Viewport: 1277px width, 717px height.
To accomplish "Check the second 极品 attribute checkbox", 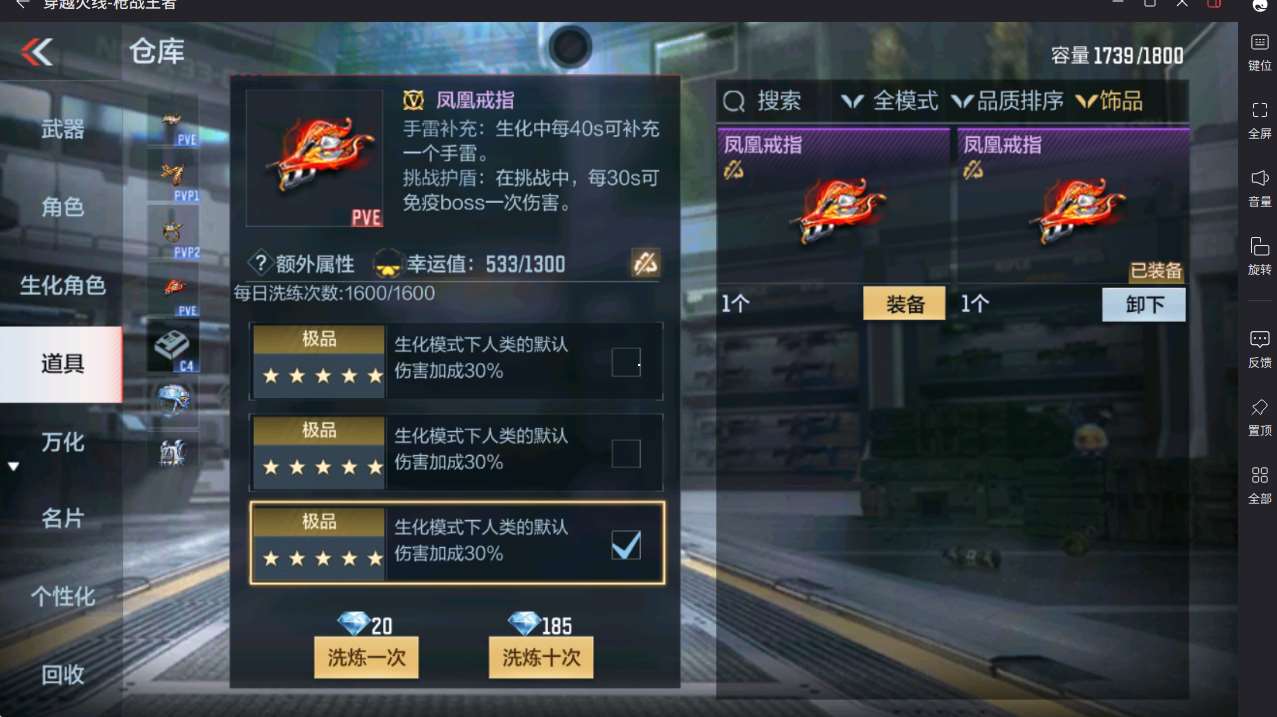I will point(626,453).
